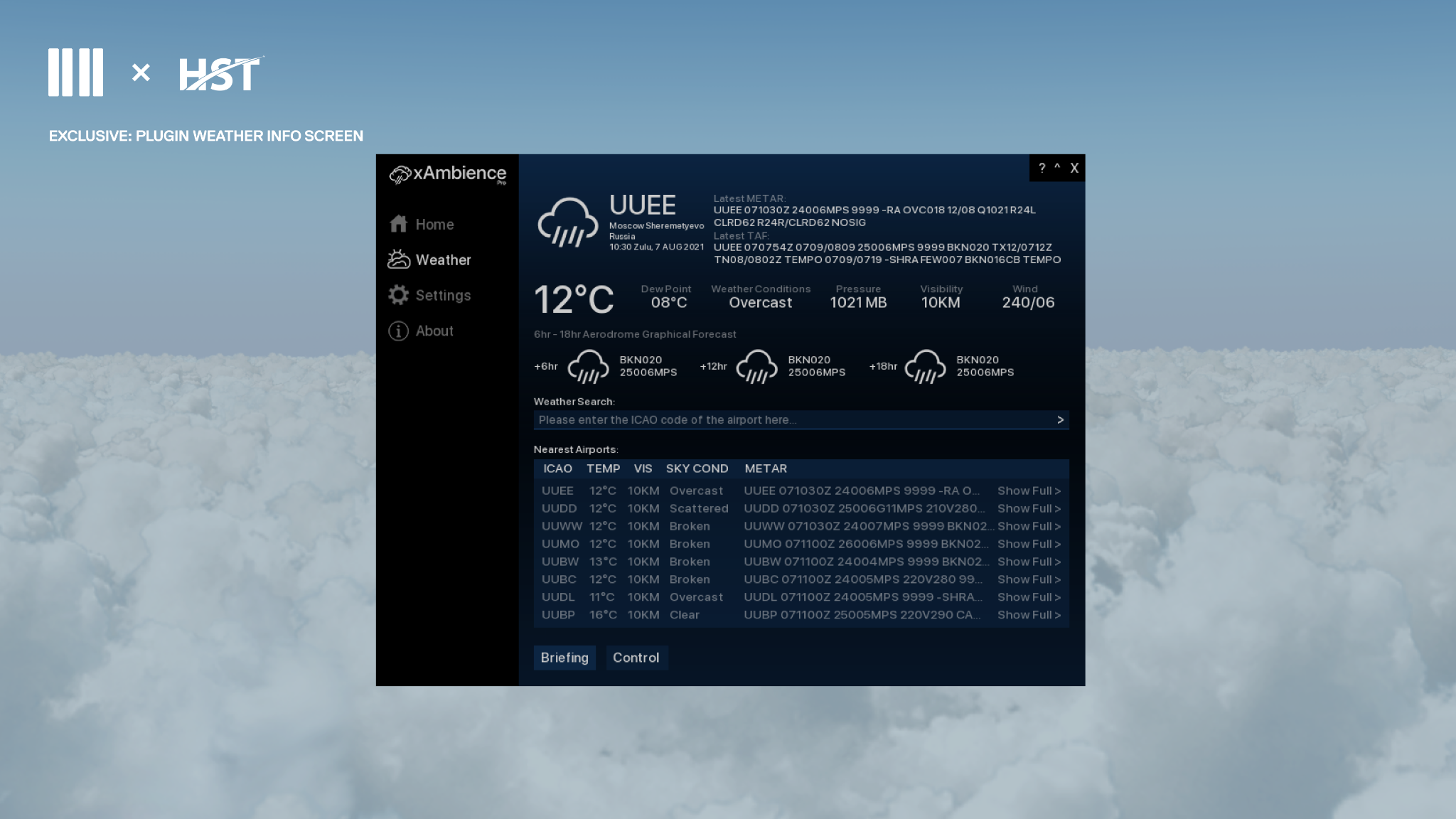Submit search with the arrow button
1456x819 pixels.
tap(1060, 420)
